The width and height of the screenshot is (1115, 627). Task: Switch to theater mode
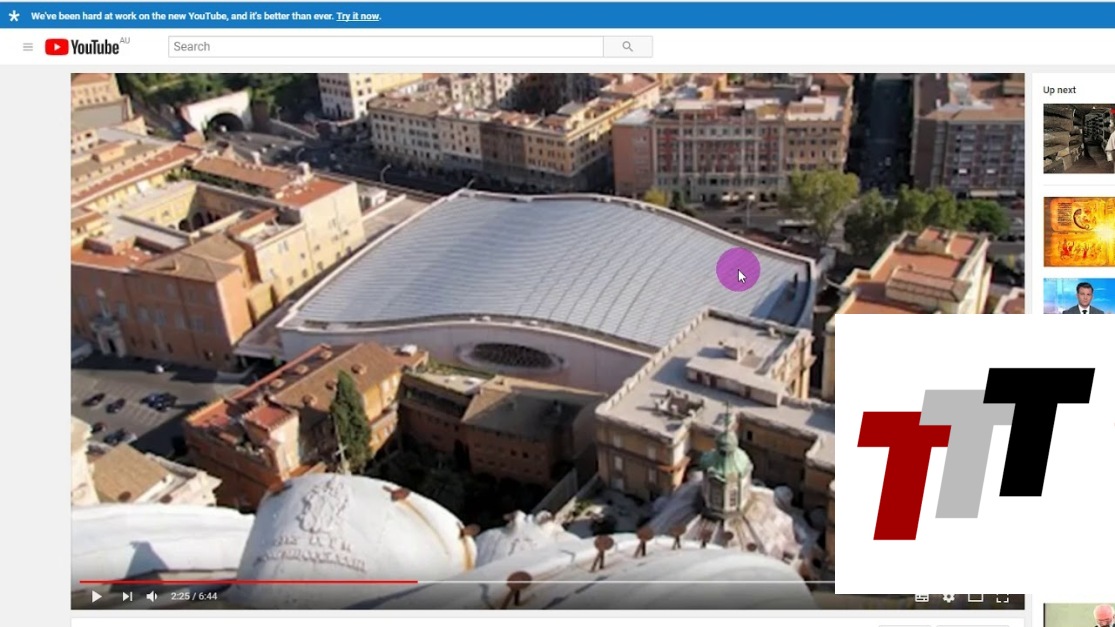tap(976, 598)
